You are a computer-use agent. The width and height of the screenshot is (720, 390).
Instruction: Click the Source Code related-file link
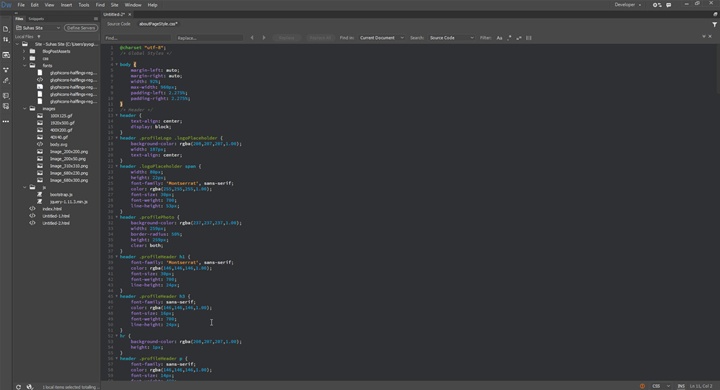pyautogui.click(x=118, y=24)
